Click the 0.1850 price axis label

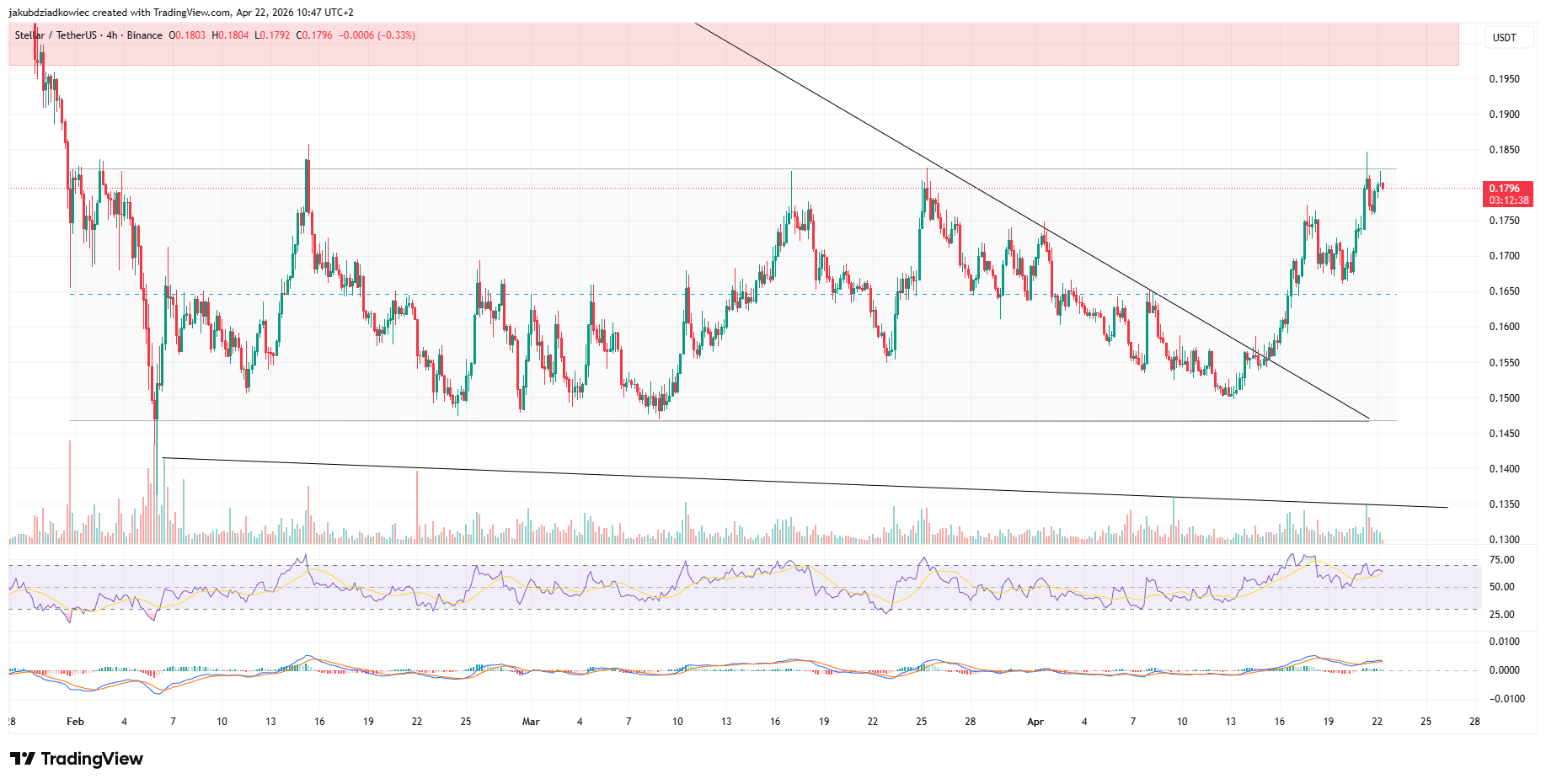(x=1505, y=150)
